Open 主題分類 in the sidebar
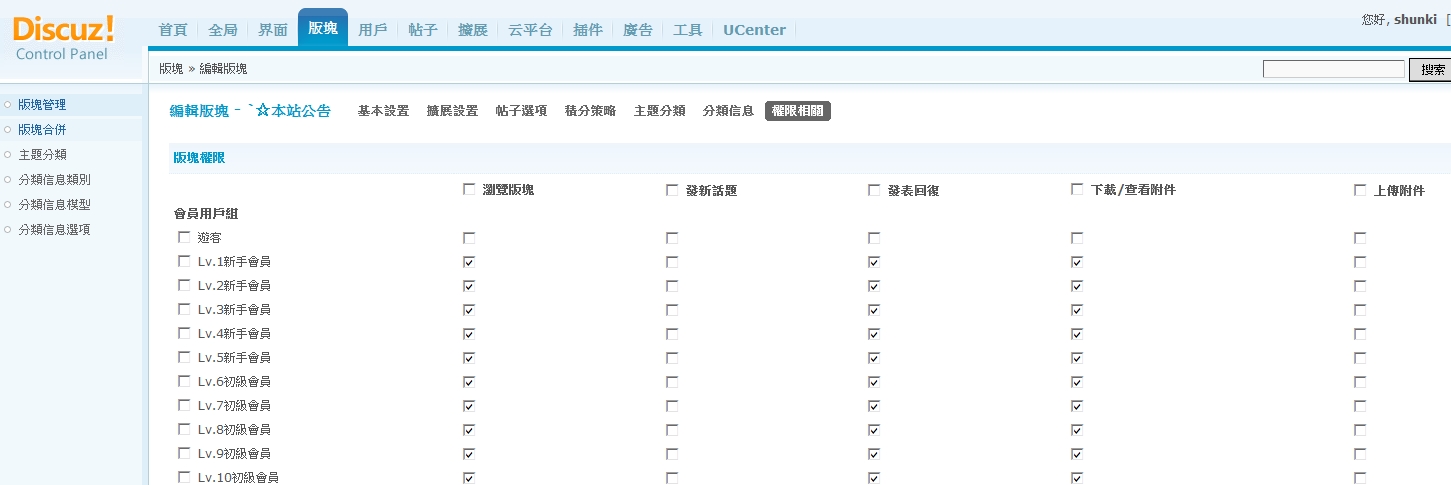The image size is (1451, 485). pyautogui.click(x=42, y=155)
